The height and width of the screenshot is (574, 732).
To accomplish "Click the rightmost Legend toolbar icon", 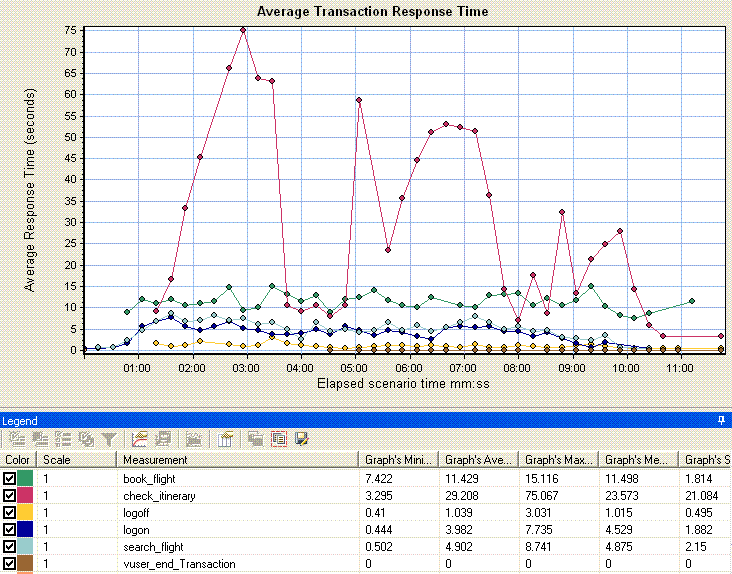I will [x=300, y=439].
